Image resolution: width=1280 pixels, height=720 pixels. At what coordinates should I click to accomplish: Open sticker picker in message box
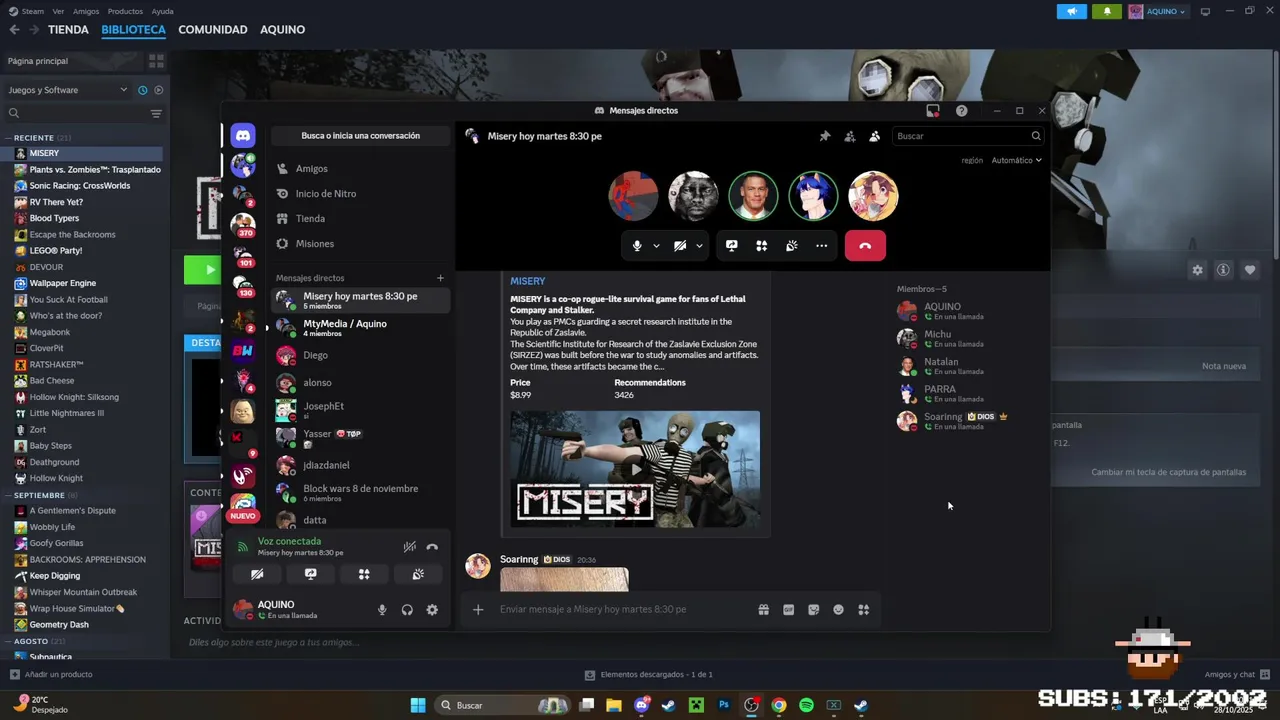[x=813, y=609]
